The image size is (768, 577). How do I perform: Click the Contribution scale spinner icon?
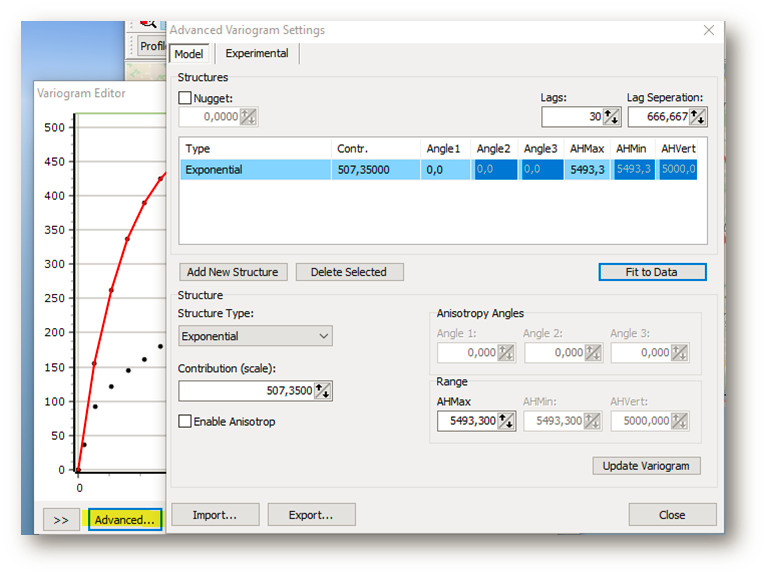(x=323, y=391)
